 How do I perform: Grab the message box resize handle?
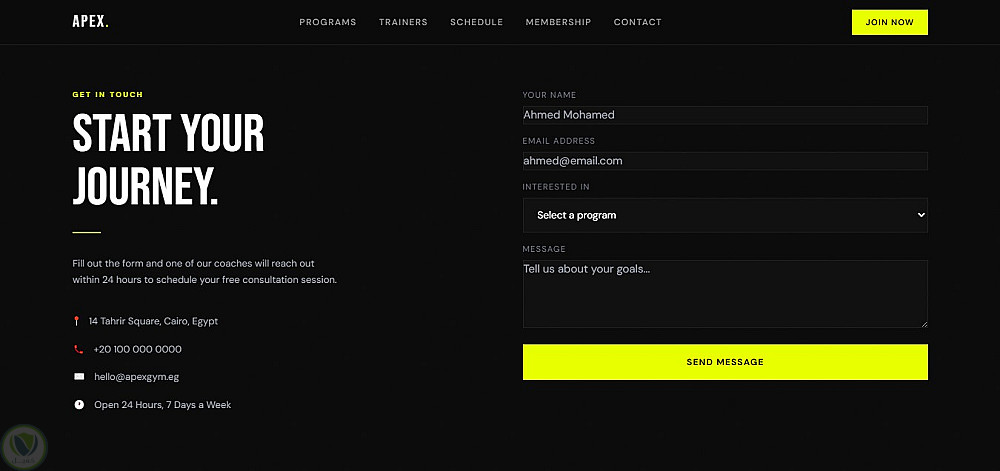coord(923,323)
